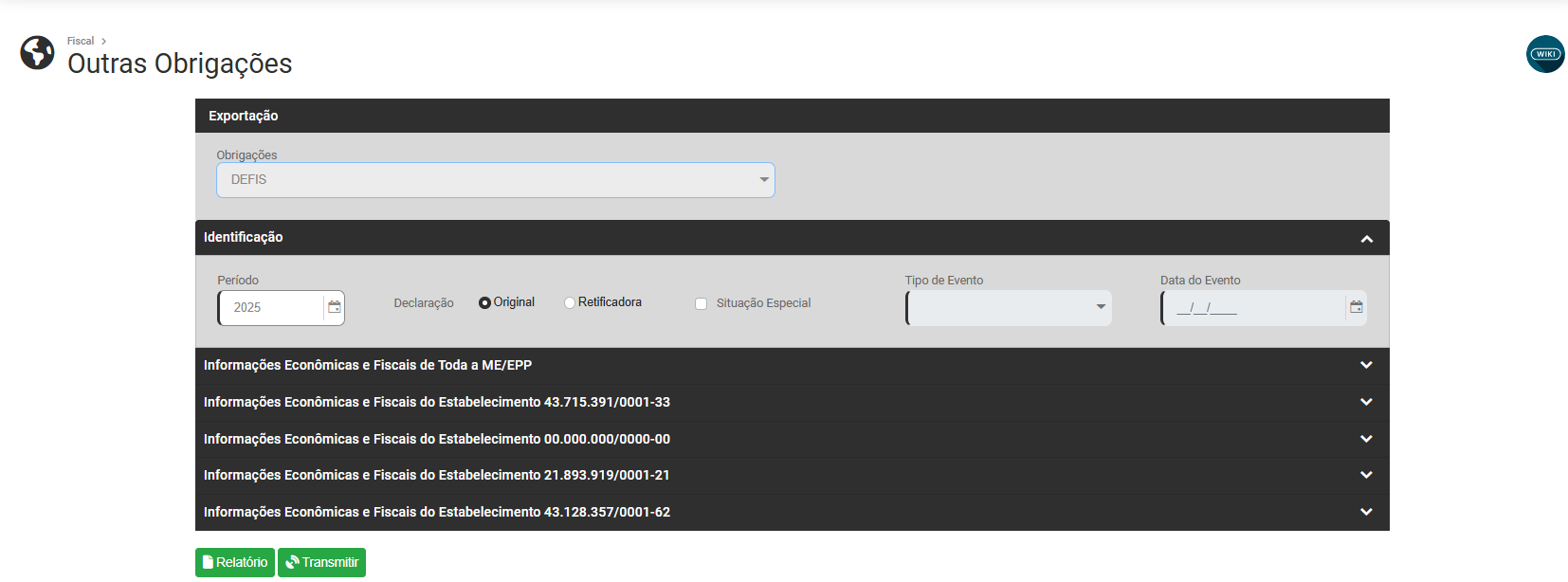
Task: Click the Período year input field
Action: (x=273, y=308)
